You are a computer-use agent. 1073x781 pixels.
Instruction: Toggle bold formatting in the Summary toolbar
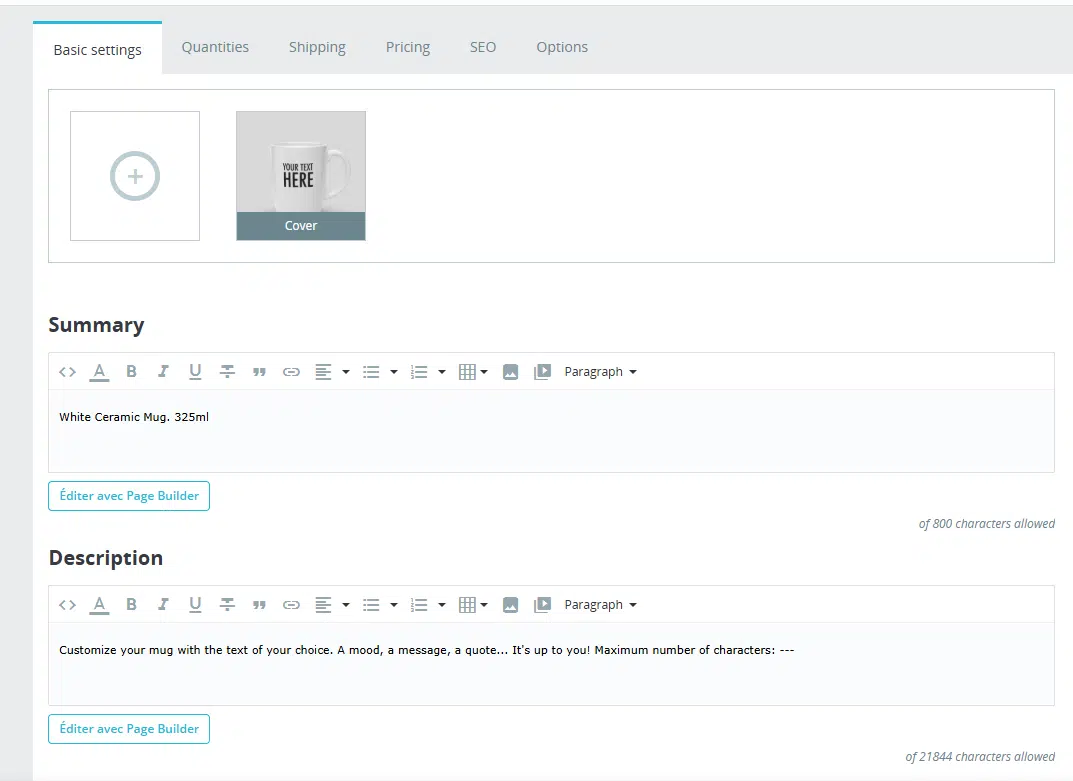click(131, 371)
